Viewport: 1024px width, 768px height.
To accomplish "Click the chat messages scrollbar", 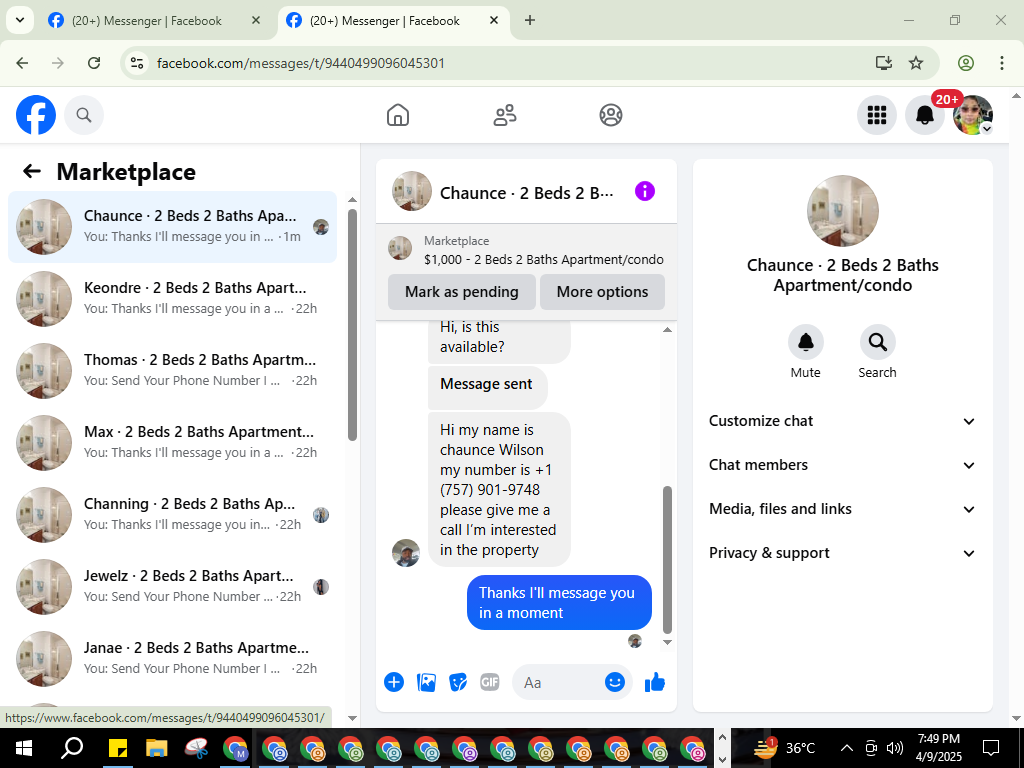I will coord(667,560).
